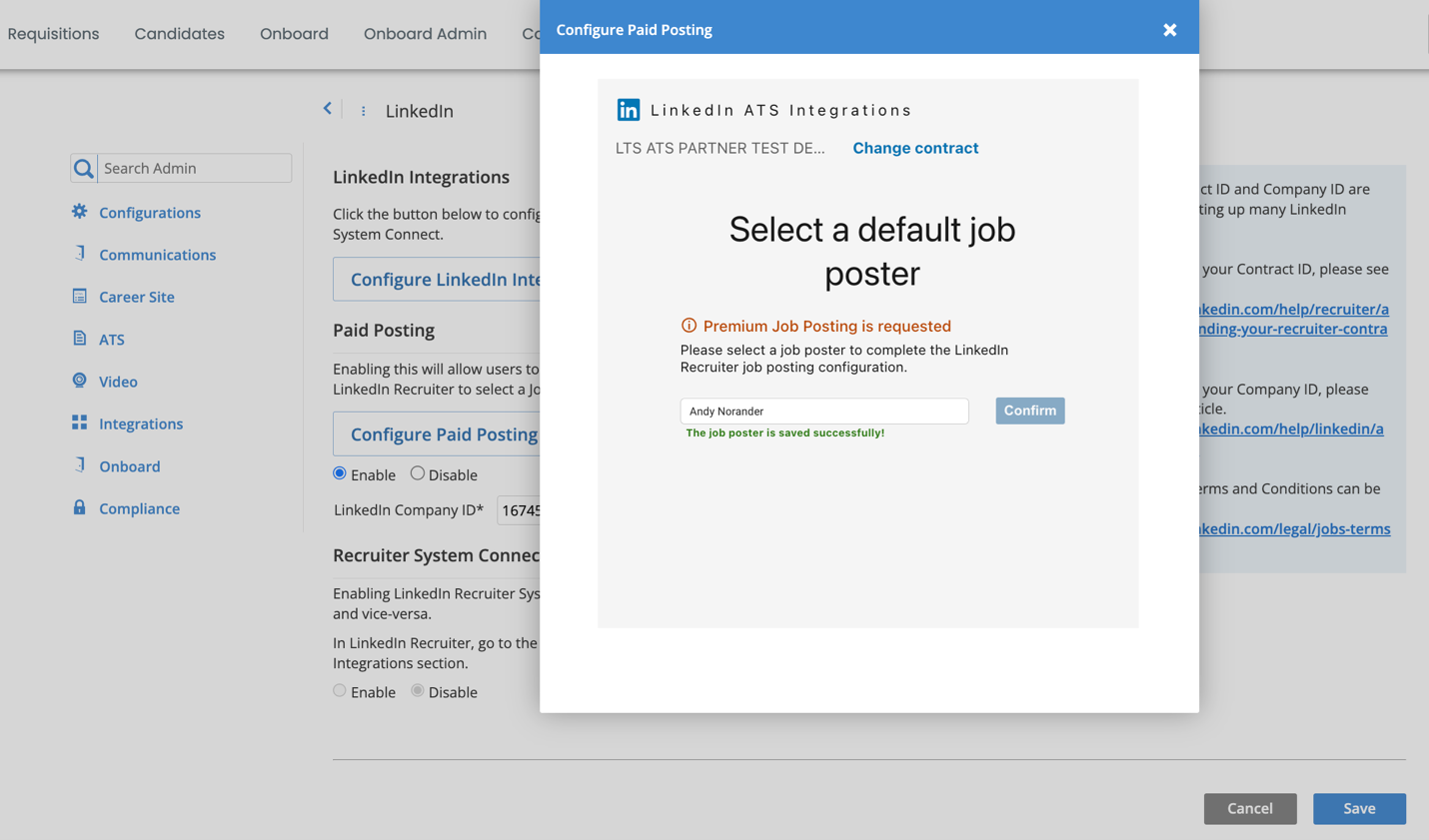Click the warning info icon beside Premium Job Posting
Viewport: 1429px width, 840px height.
[689, 326]
